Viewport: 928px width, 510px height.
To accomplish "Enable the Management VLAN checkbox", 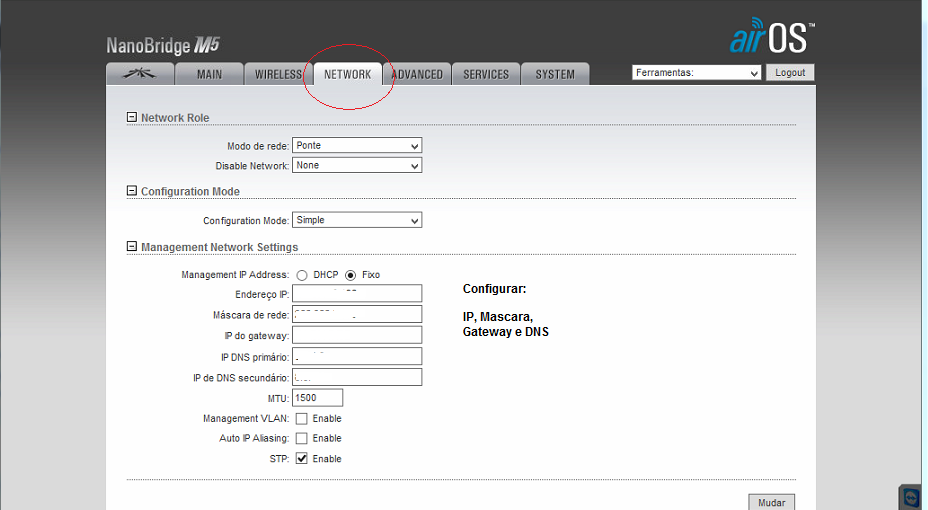I will [302, 419].
